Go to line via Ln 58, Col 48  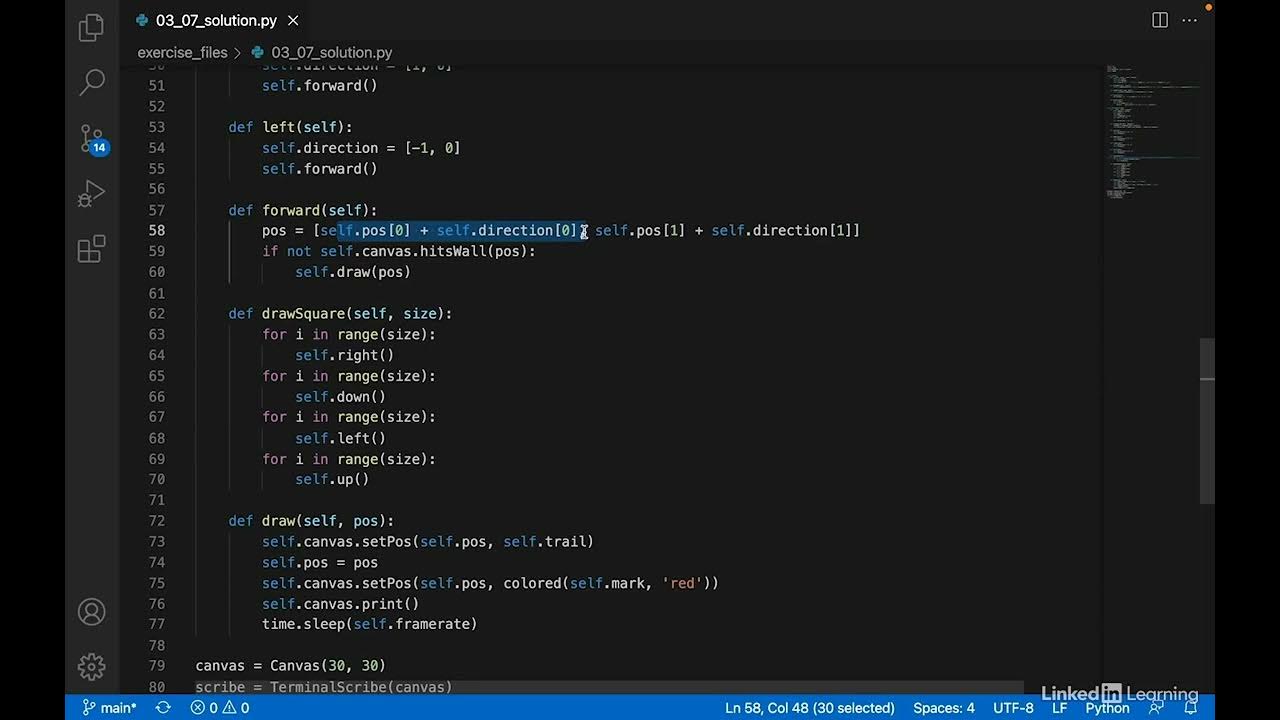point(810,708)
